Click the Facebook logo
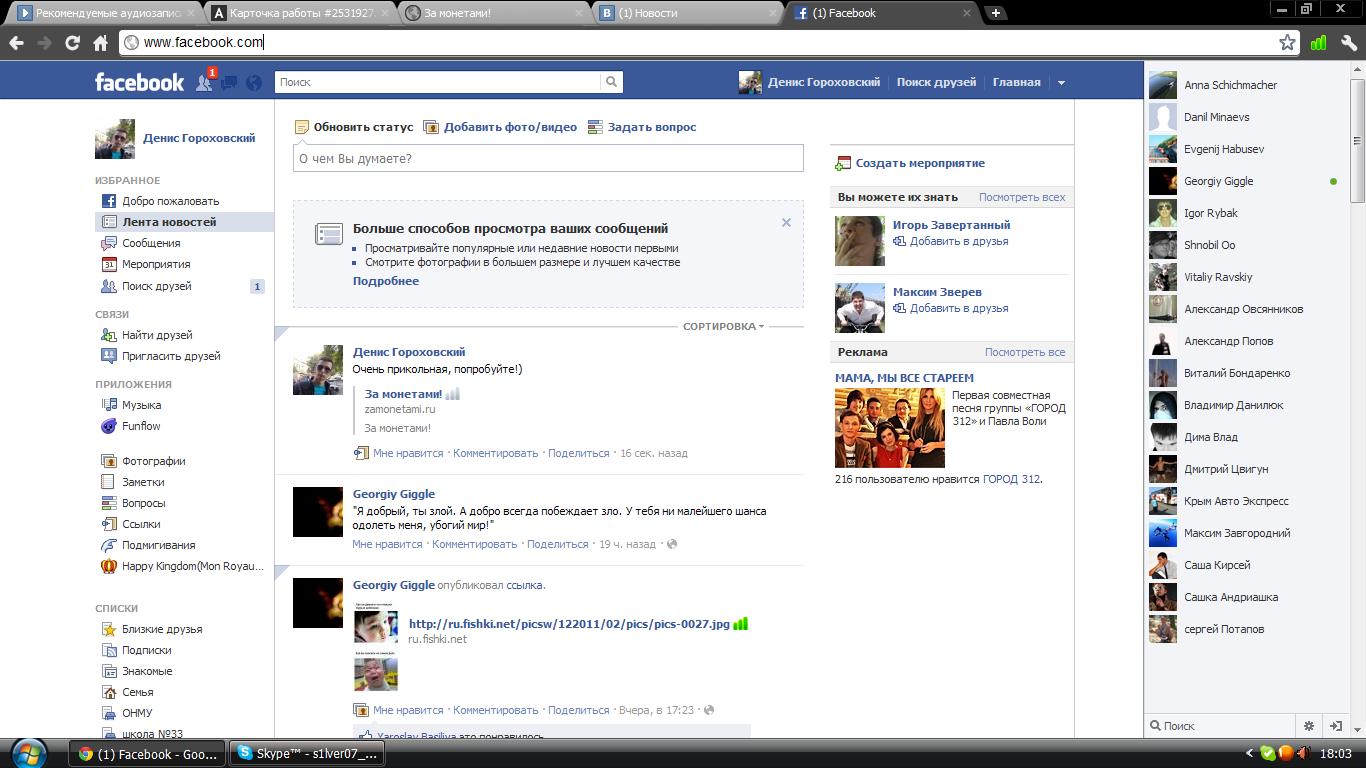The width and height of the screenshot is (1366, 768). (x=139, y=82)
